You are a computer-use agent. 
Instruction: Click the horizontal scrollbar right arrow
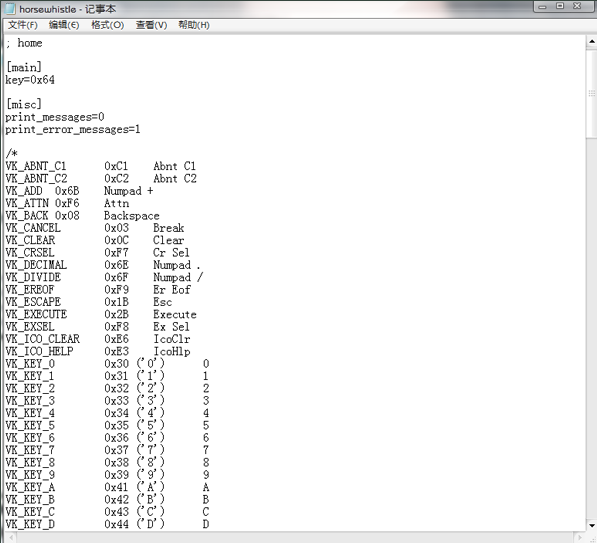[x=580, y=538]
